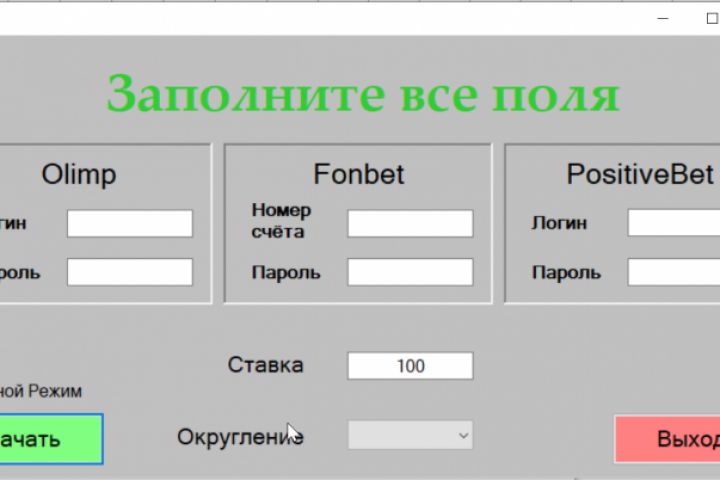Click the Номер счёта label
The width and height of the screenshot is (720, 480).
[x=281, y=221]
